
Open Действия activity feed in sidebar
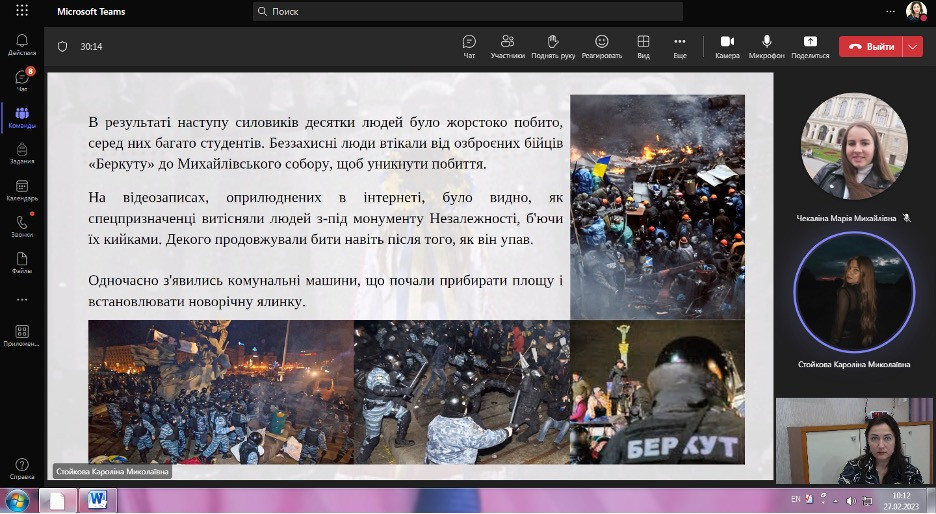click(x=22, y=45)
